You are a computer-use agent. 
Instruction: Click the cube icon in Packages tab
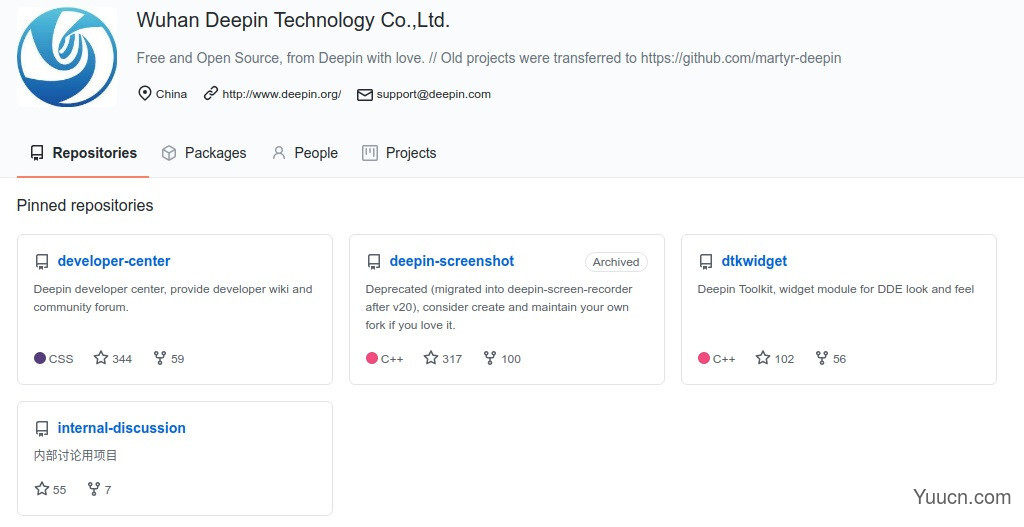(168, 153)
